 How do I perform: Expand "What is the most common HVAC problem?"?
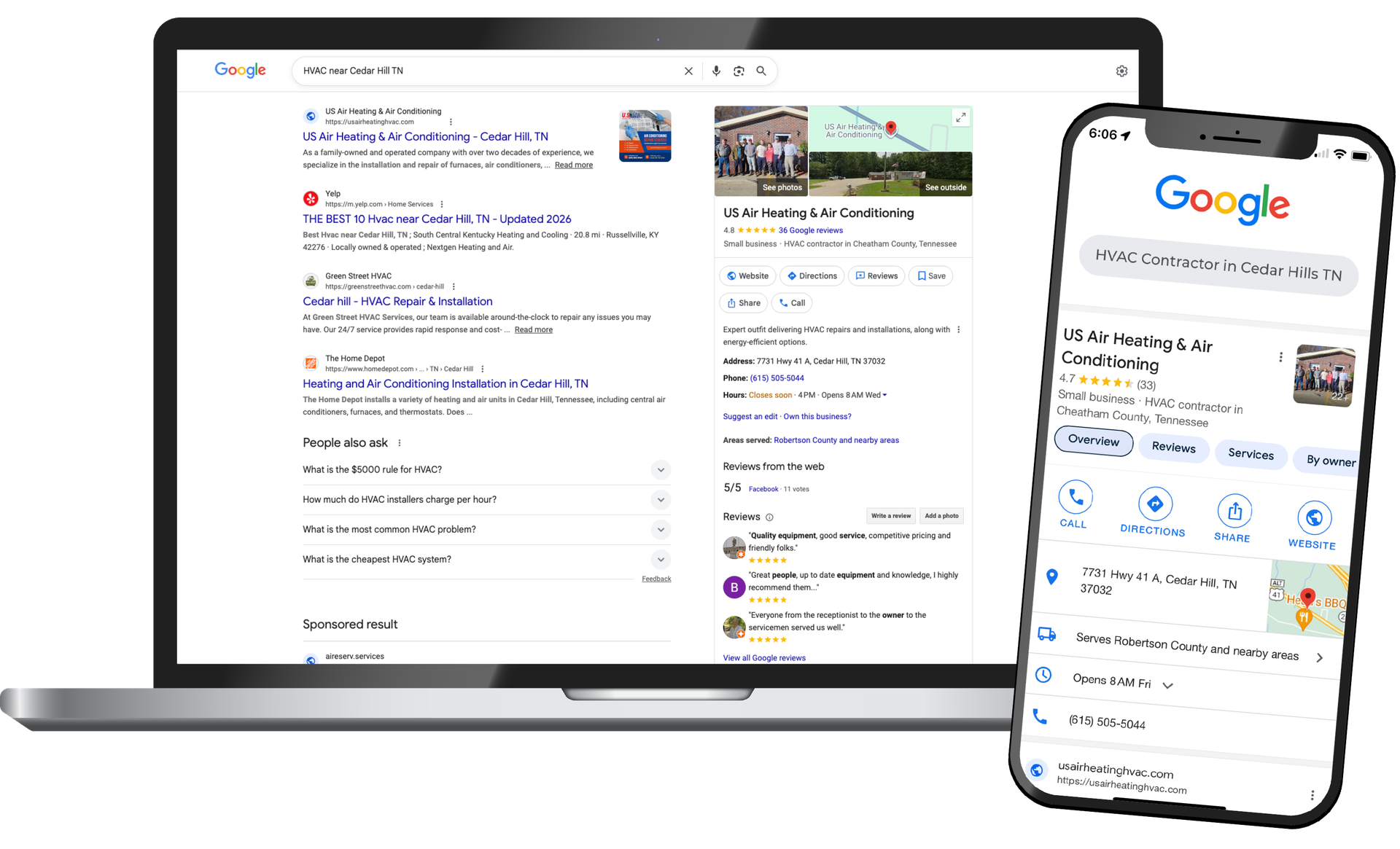[661, 530]
